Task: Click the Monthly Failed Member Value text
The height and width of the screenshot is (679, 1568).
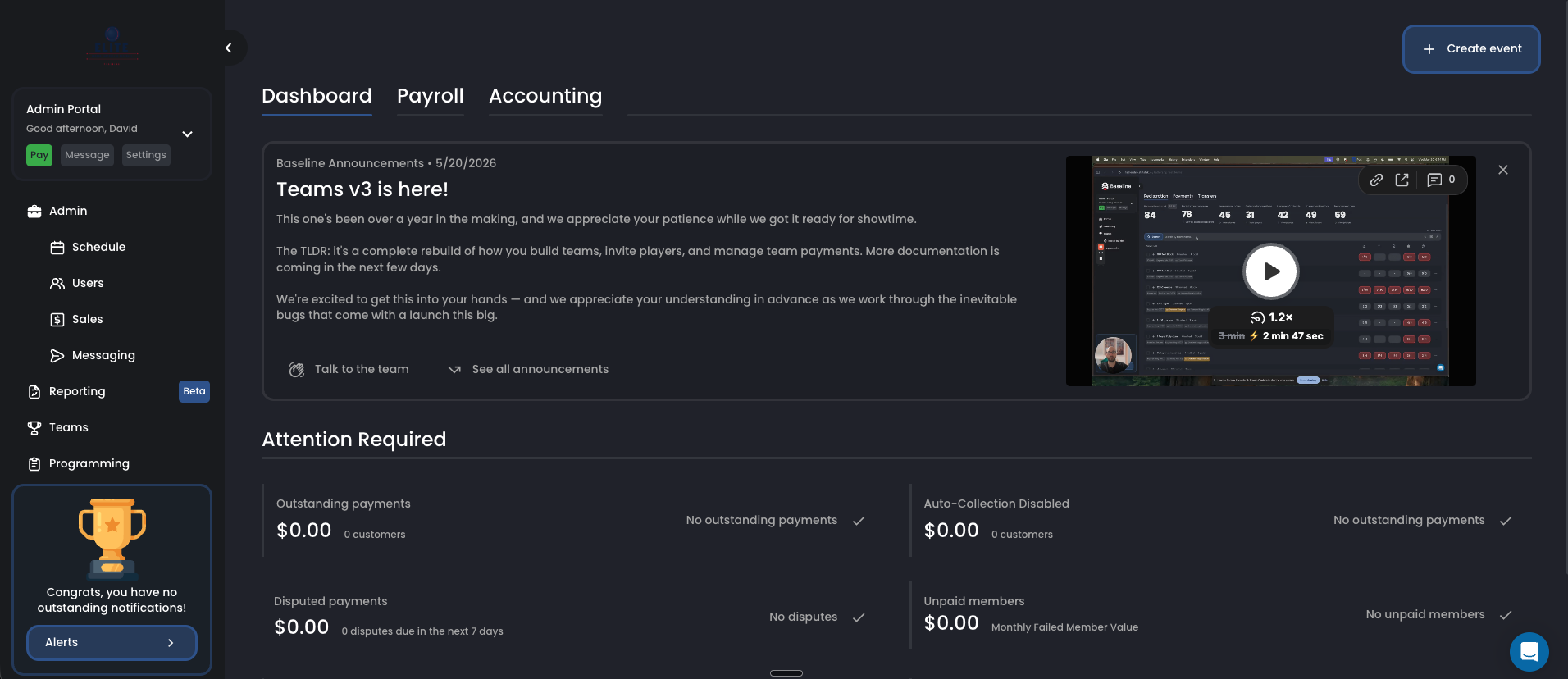Action: 1064,627
